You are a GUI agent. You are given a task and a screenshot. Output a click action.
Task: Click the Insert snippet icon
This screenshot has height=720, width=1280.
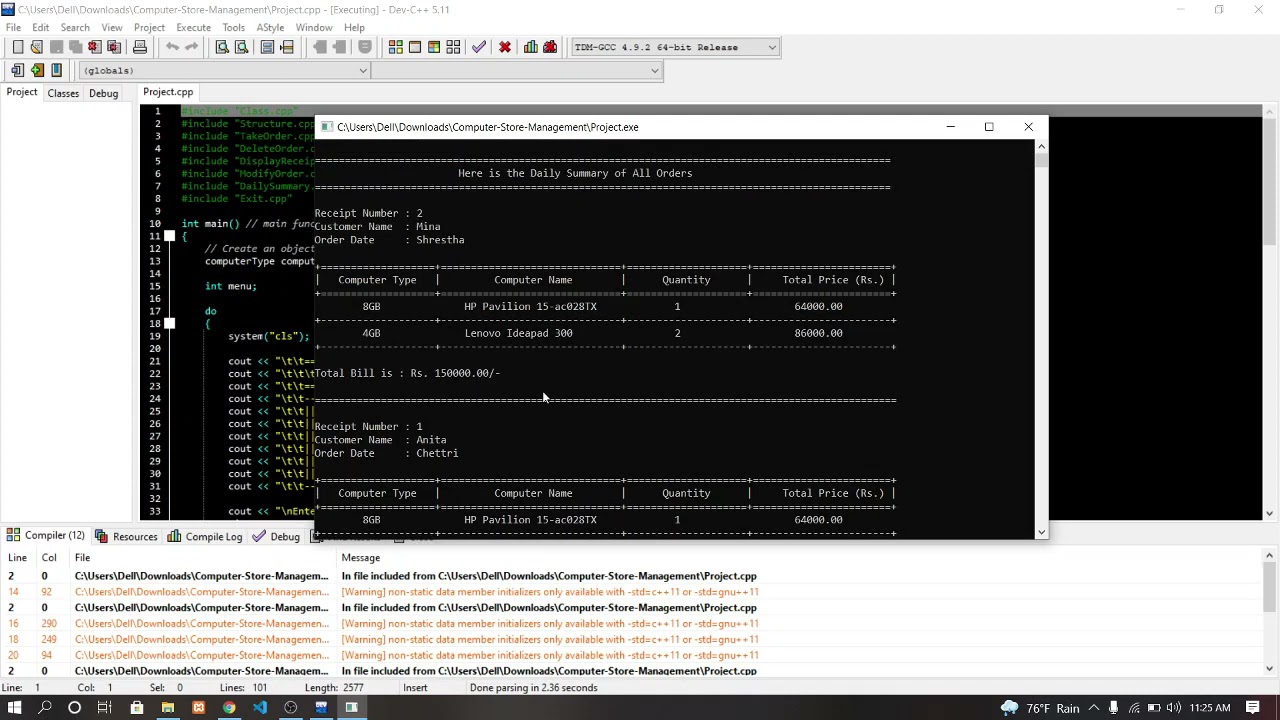pyautogui.click(x=18, y=70)
